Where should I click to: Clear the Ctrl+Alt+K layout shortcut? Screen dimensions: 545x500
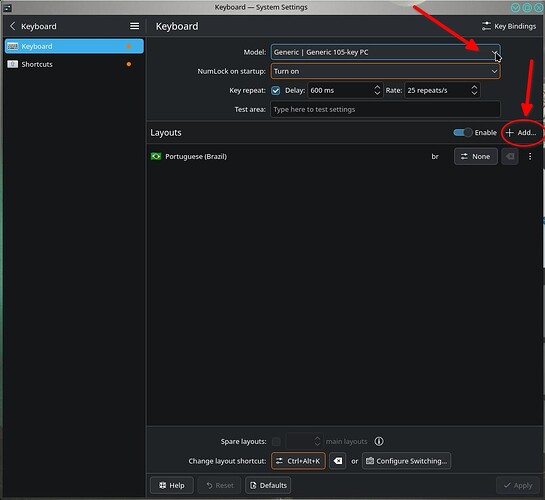[x=337, y=461]
